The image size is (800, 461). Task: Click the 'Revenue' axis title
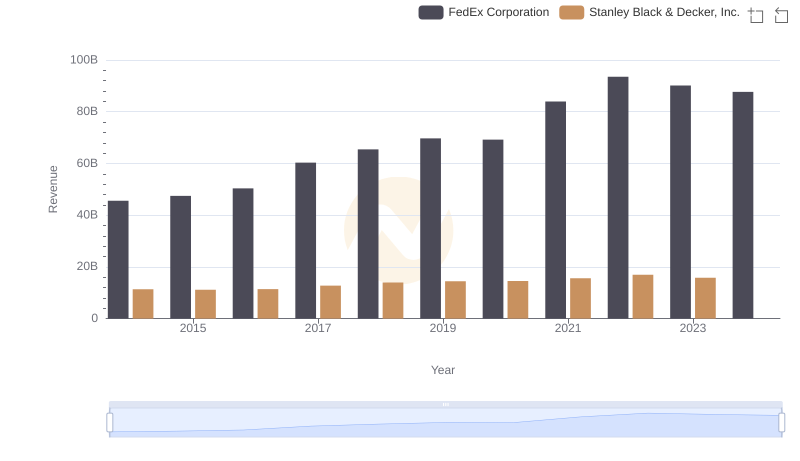[x=53, y=189]
